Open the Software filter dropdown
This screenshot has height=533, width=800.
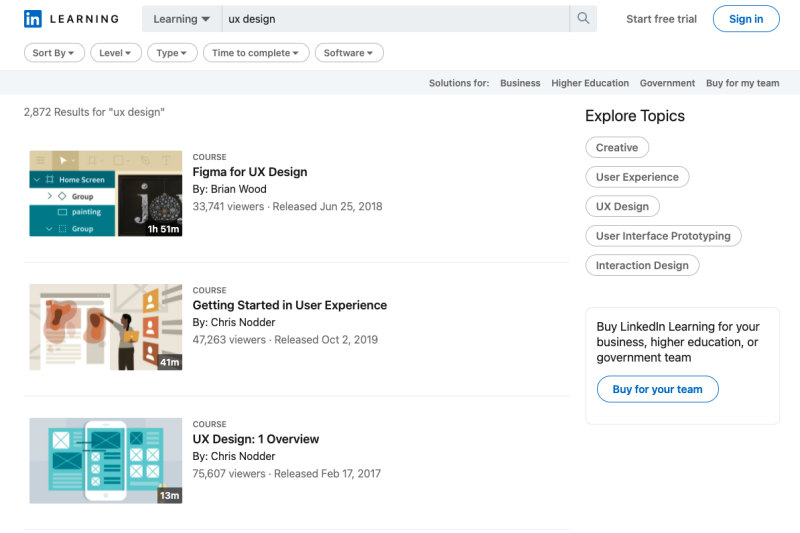[349, 53]
